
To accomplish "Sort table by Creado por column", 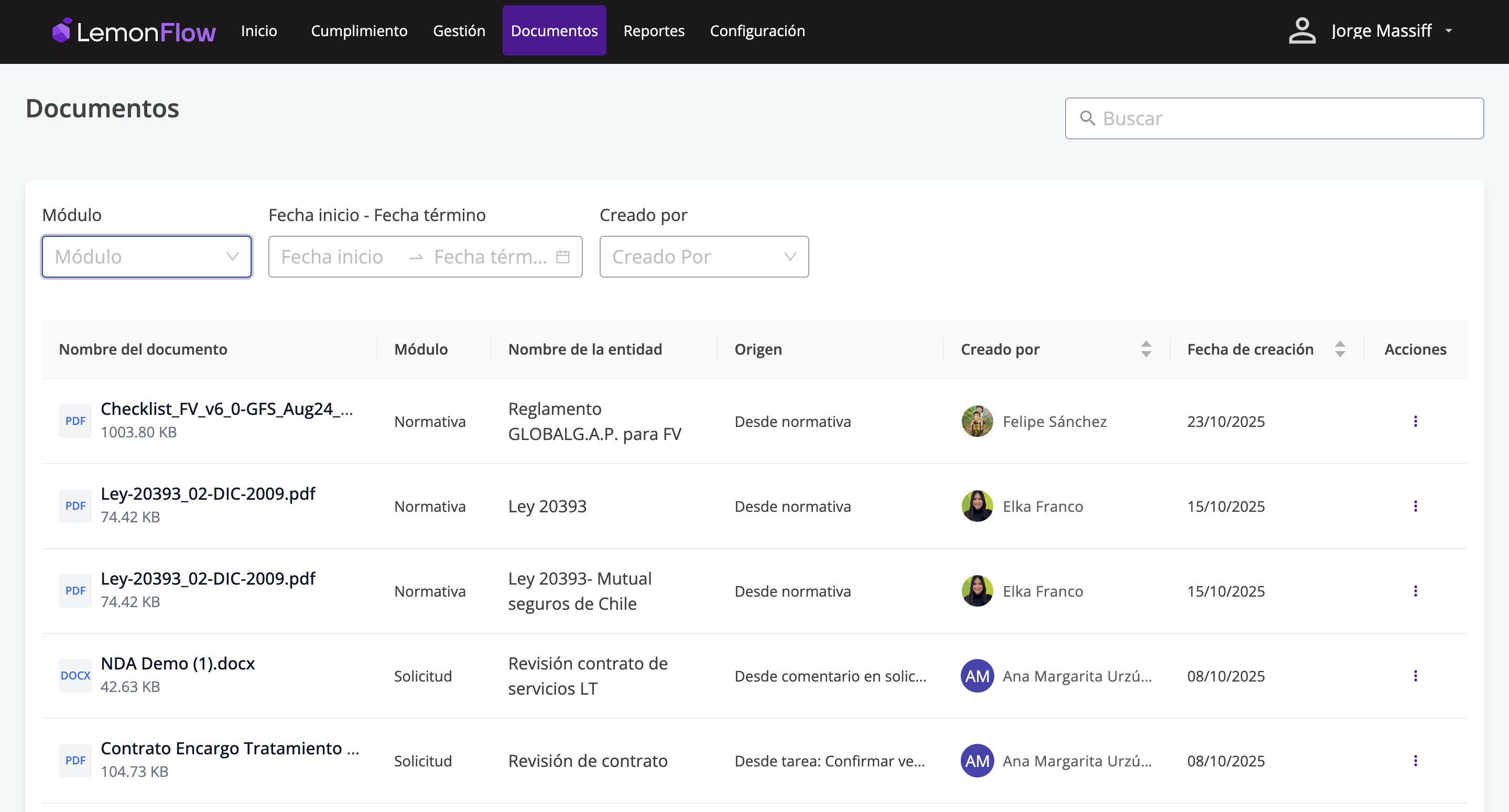I will coord(1146,349).
